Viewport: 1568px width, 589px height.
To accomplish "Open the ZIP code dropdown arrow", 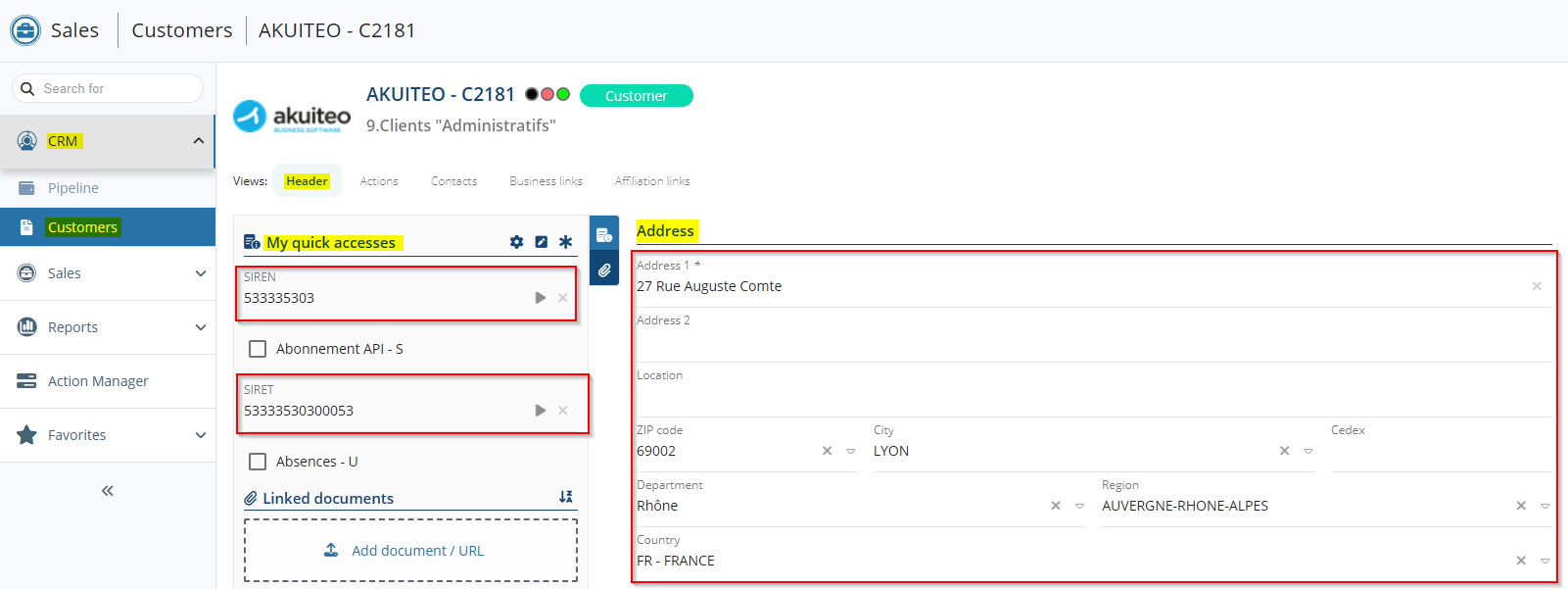I will coord(850,452).
